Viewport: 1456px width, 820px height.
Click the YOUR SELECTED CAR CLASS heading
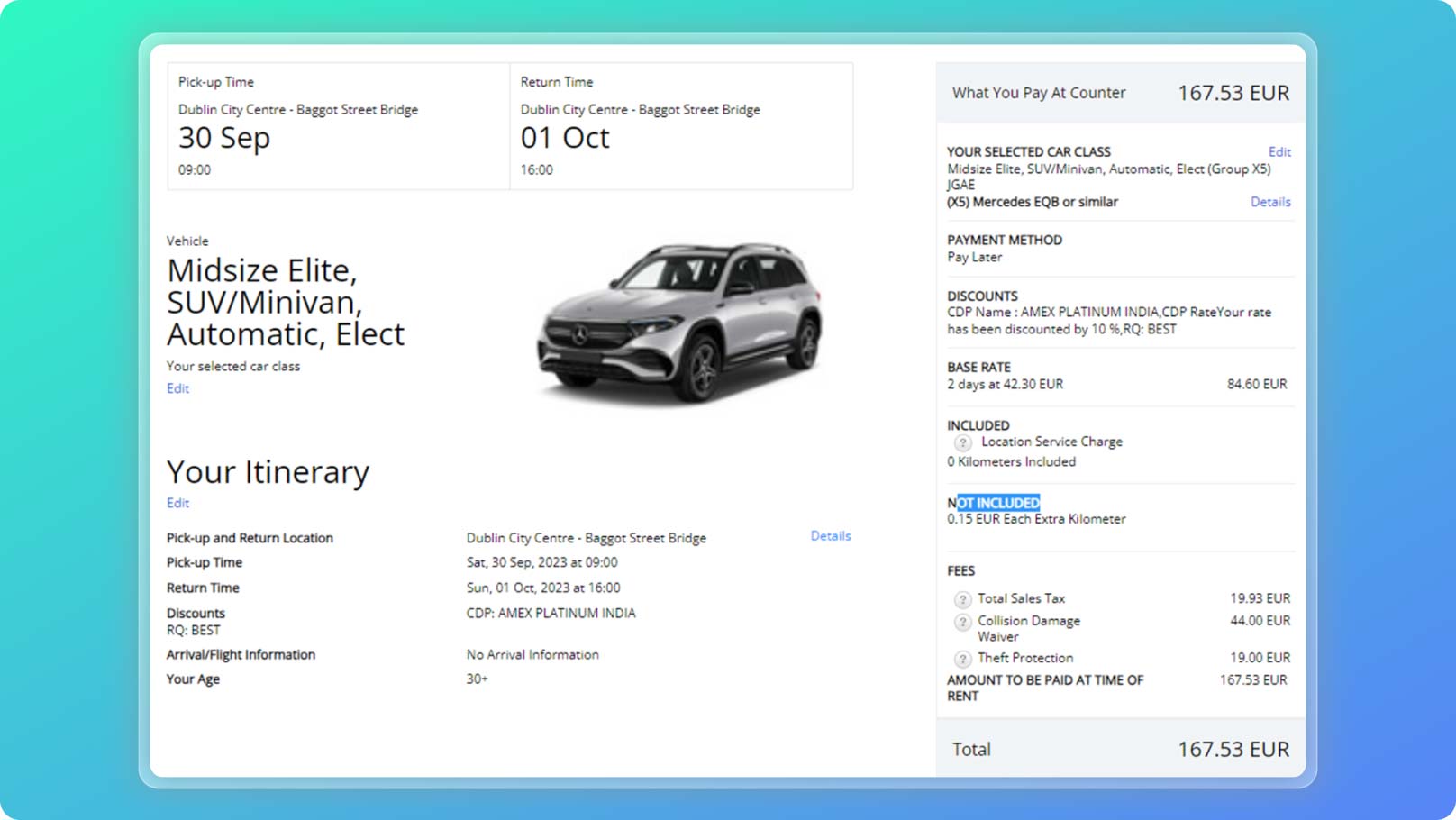click(x=1029, y=152)
